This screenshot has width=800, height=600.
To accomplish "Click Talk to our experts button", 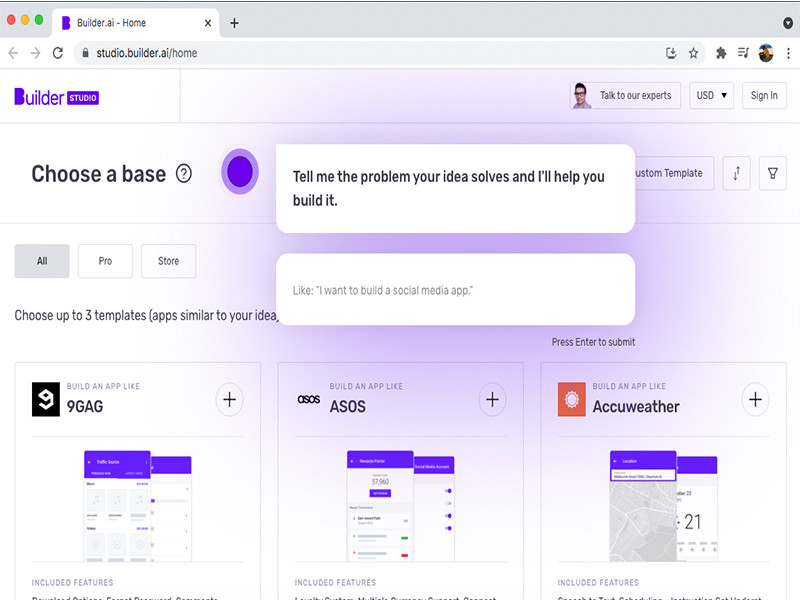I will (x=626, y=95).
